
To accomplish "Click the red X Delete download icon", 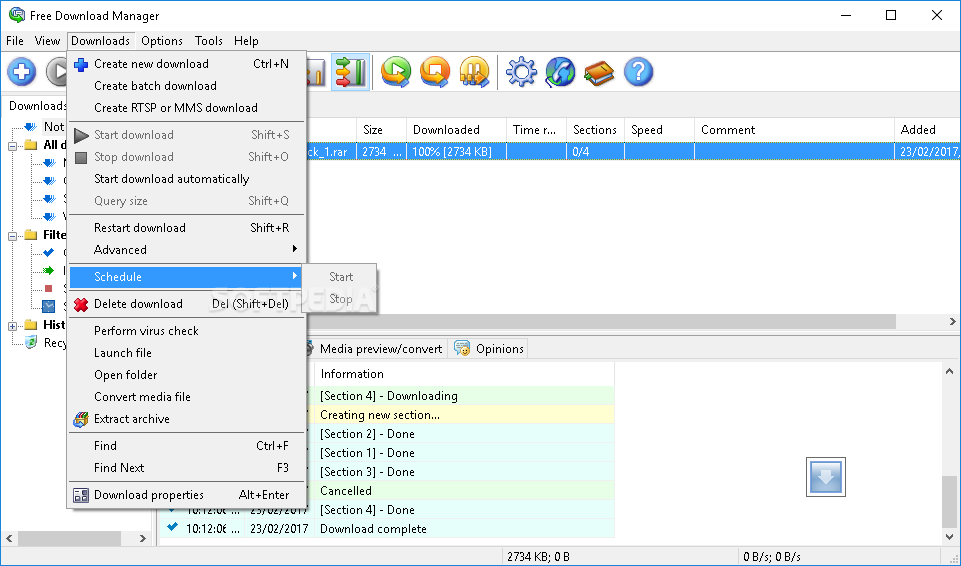I will click(81, 304).
